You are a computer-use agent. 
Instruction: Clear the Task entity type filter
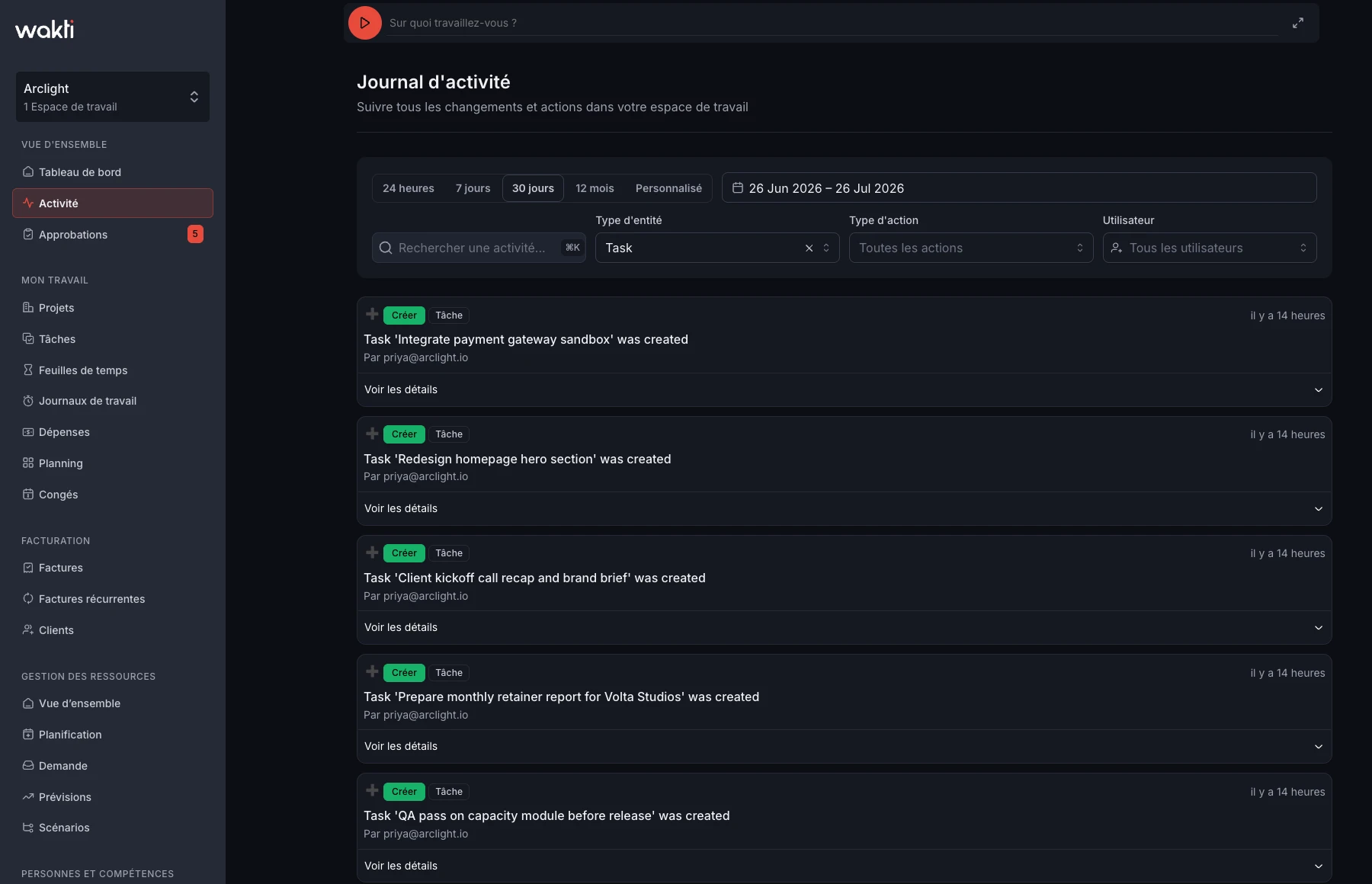pos(809,248)
